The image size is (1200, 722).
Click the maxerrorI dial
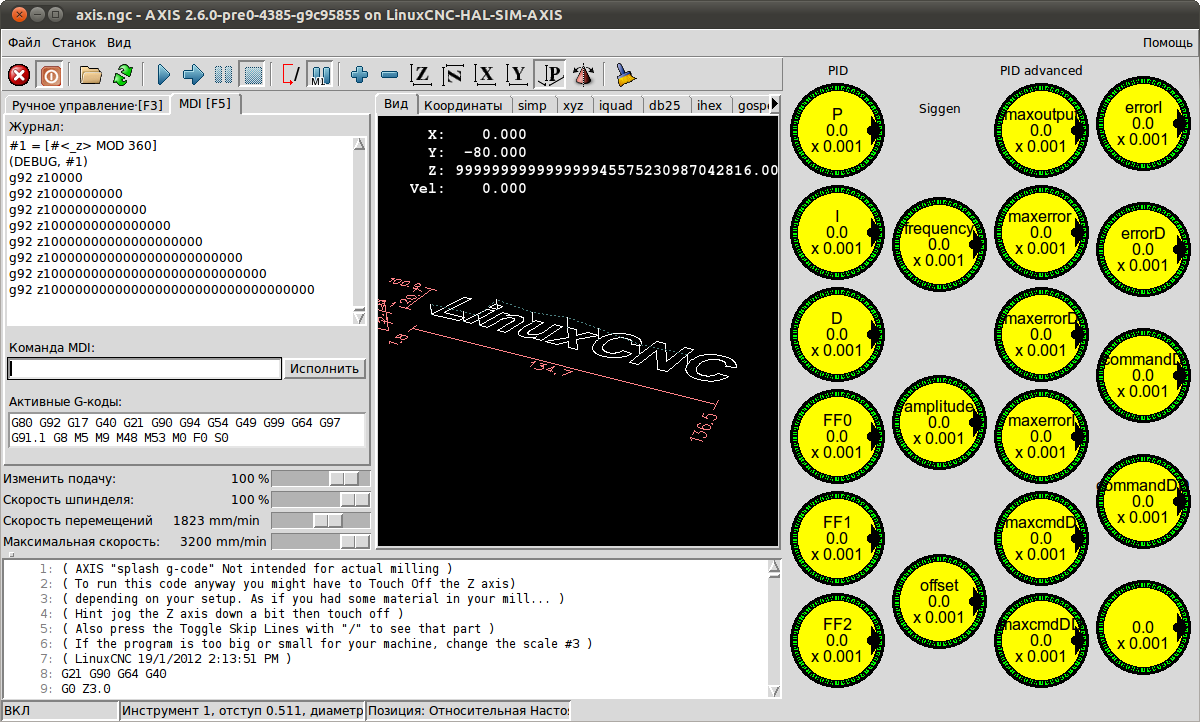pos(1041,437)
